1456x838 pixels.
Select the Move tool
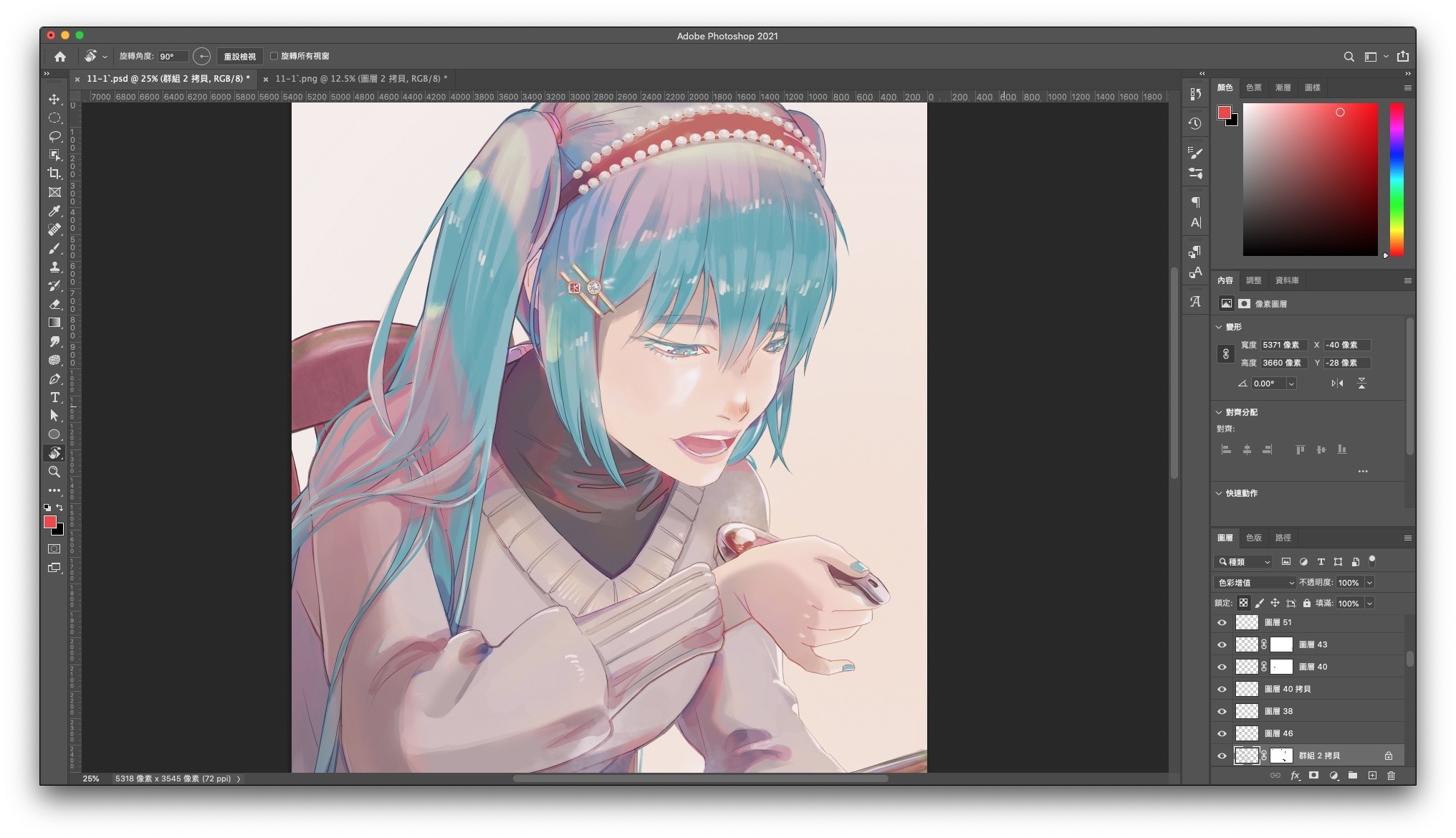[54, 99]
